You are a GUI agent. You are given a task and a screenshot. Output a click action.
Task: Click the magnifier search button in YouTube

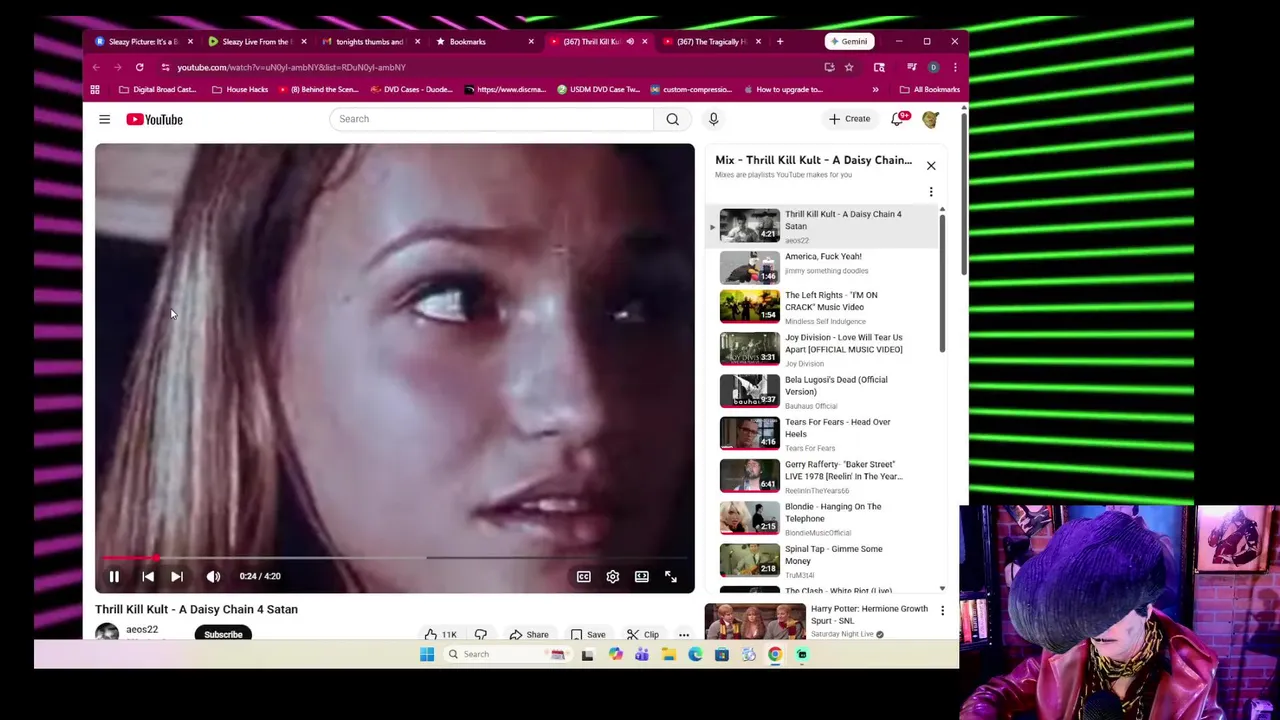pyautogui.click(x=672, y=119)
